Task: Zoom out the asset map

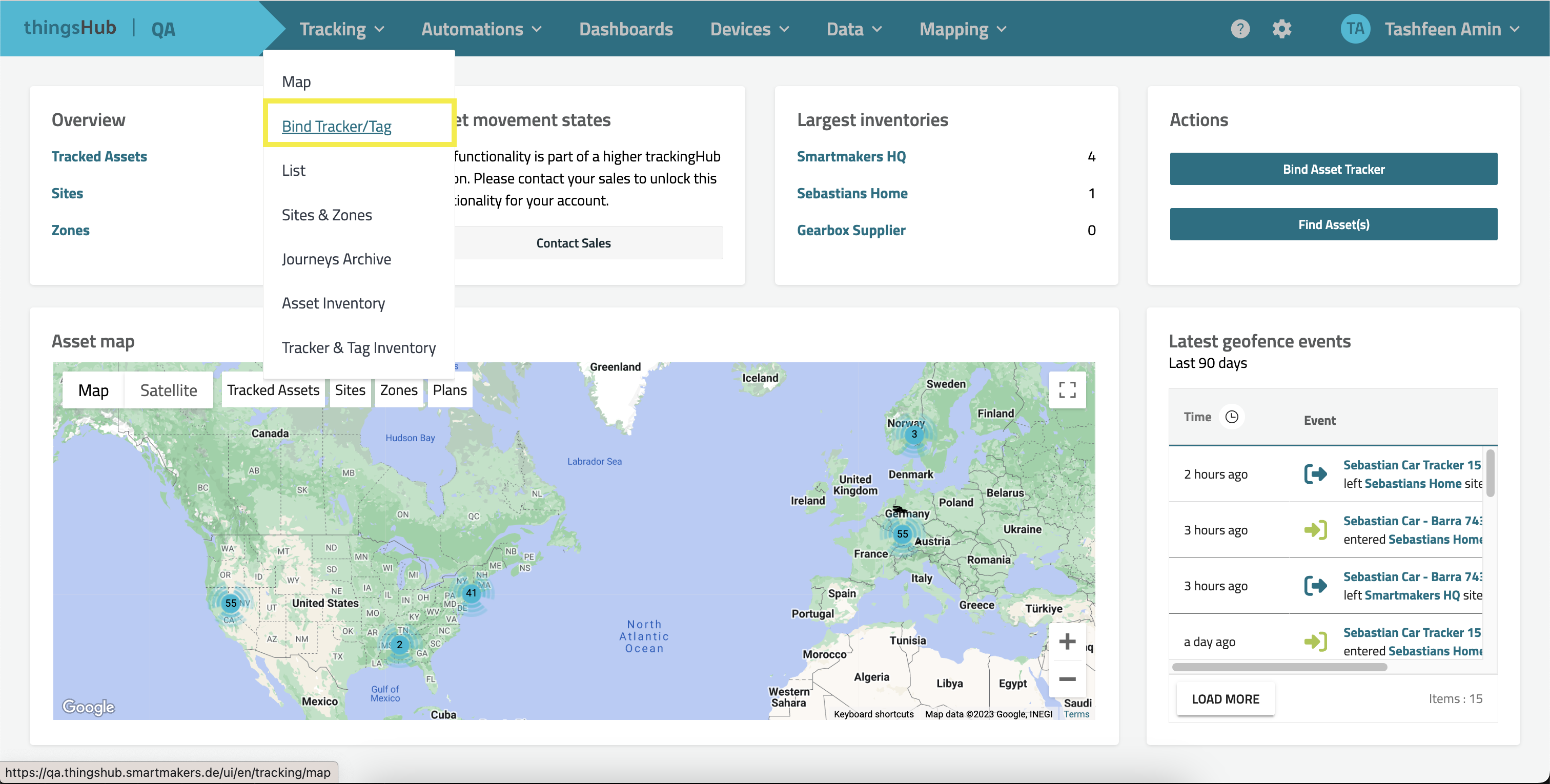Action: pos(1067,679)
